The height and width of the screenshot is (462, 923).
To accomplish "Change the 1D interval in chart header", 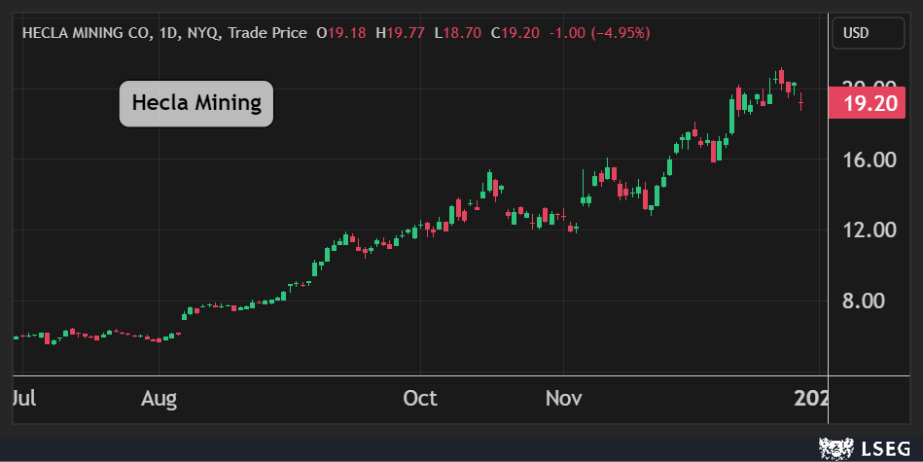I will tap(165, 33).
